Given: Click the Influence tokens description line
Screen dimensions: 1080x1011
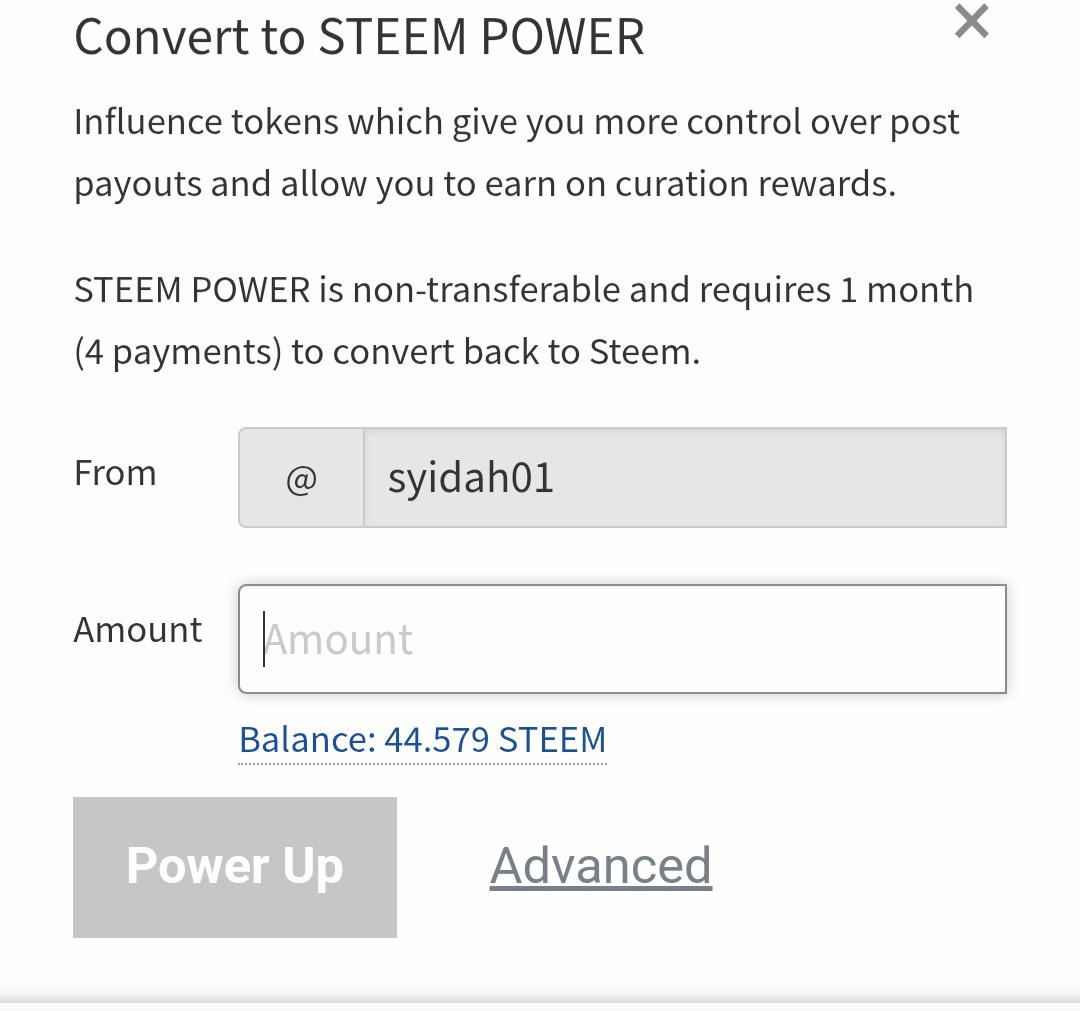Looking at the screenshot, I should pyautogui.click(x=517, y=123).
